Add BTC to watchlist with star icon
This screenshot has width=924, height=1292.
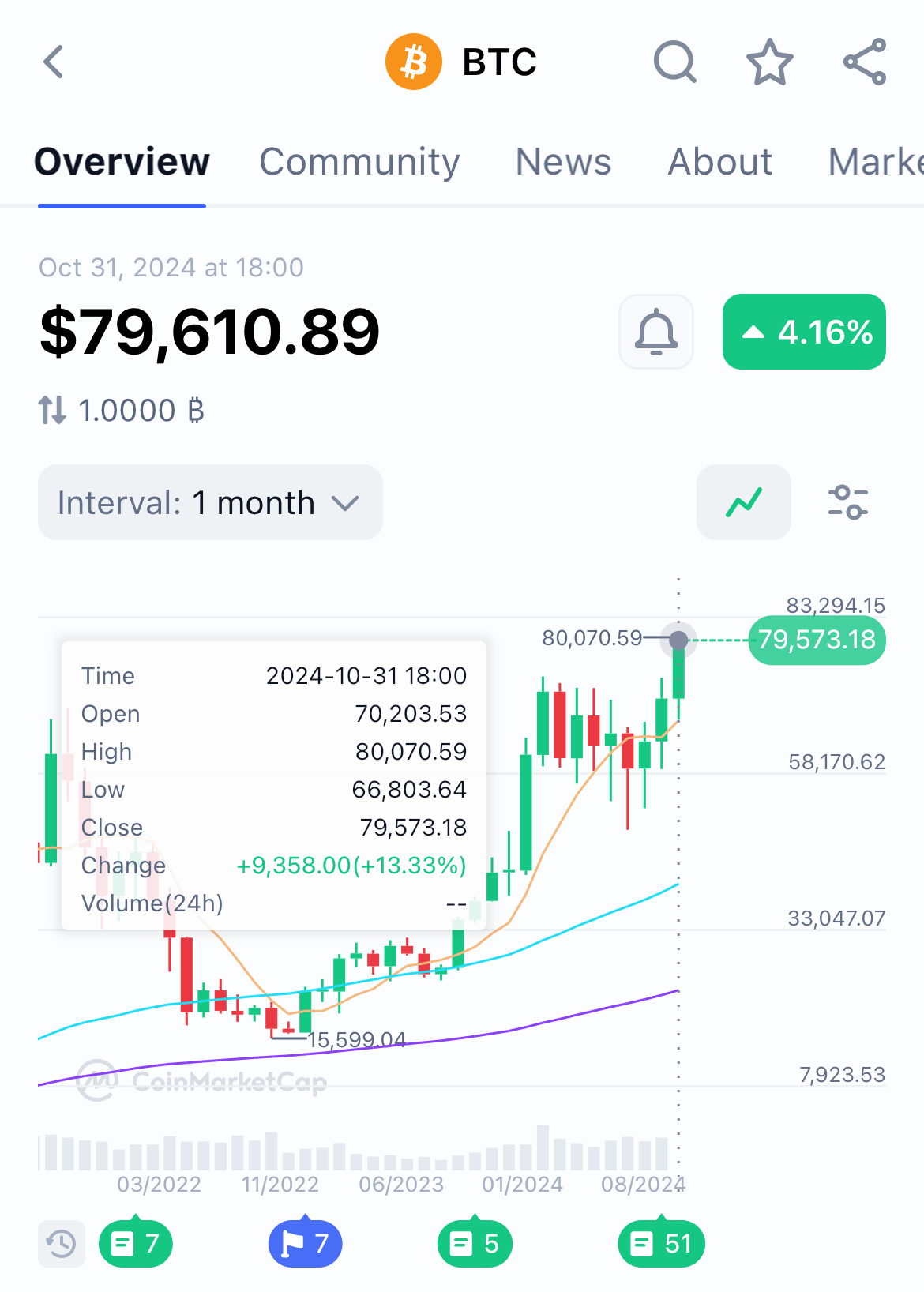pos(770,62)
